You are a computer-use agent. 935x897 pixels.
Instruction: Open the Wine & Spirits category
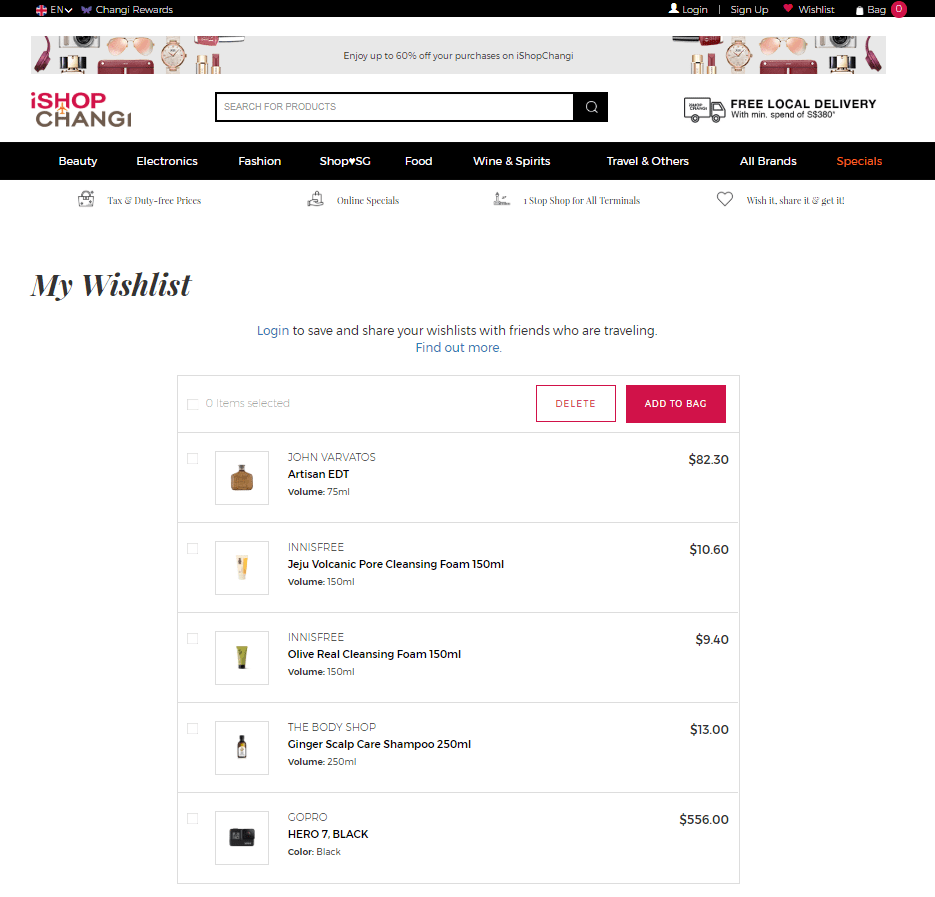click(512, 161)
